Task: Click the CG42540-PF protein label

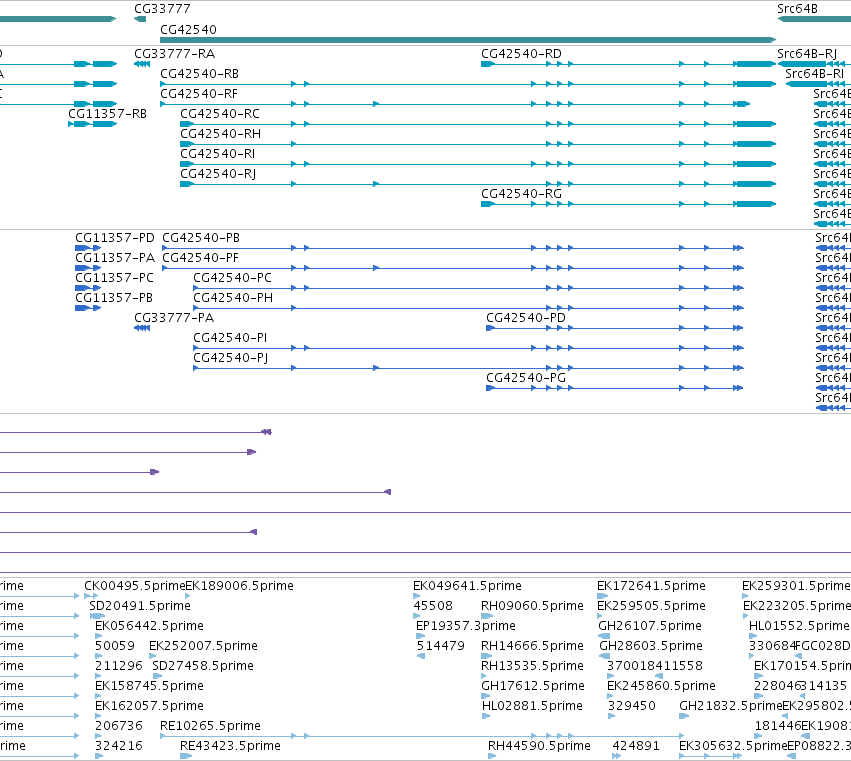Action: (201, 258)
